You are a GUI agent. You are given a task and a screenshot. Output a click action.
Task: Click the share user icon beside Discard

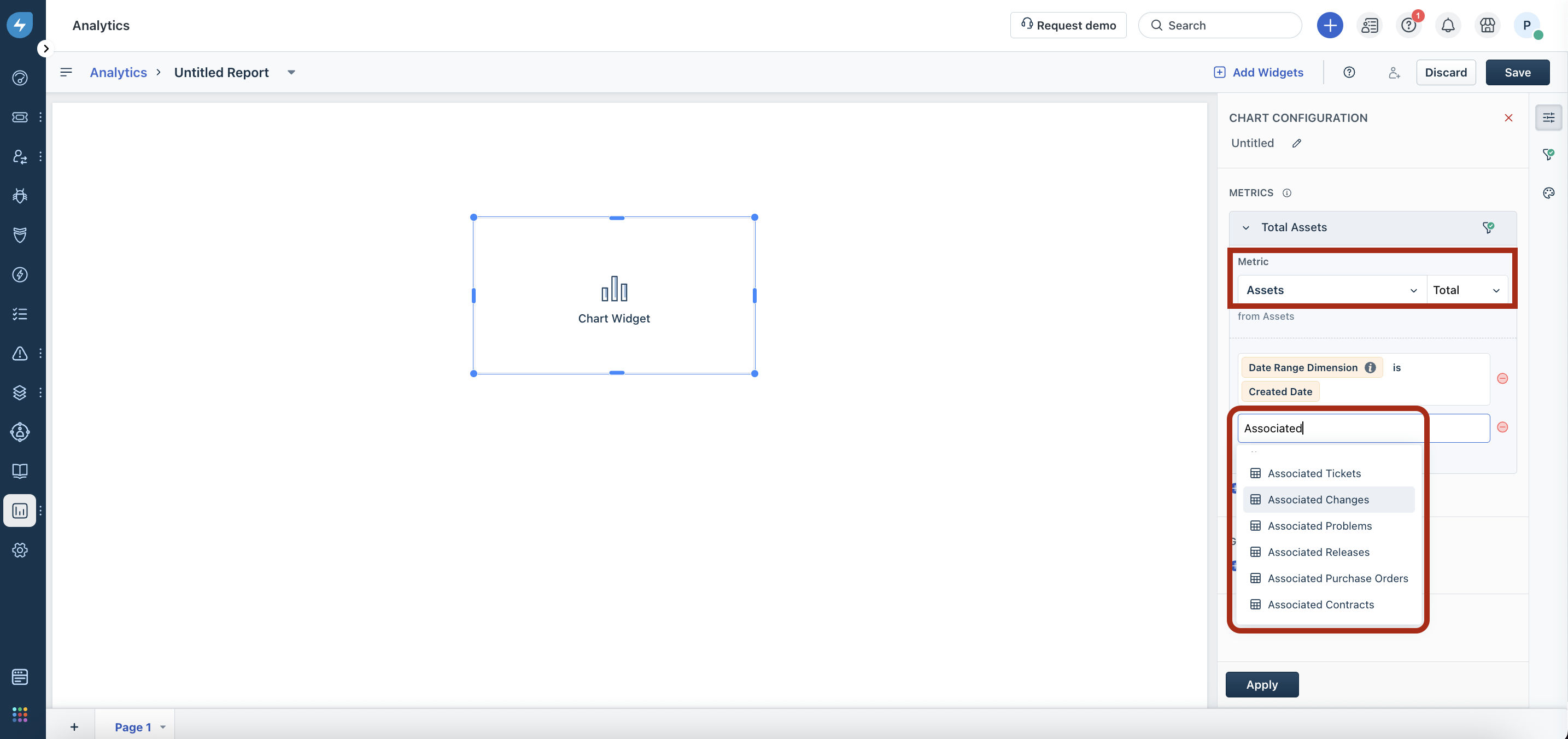1393,73
